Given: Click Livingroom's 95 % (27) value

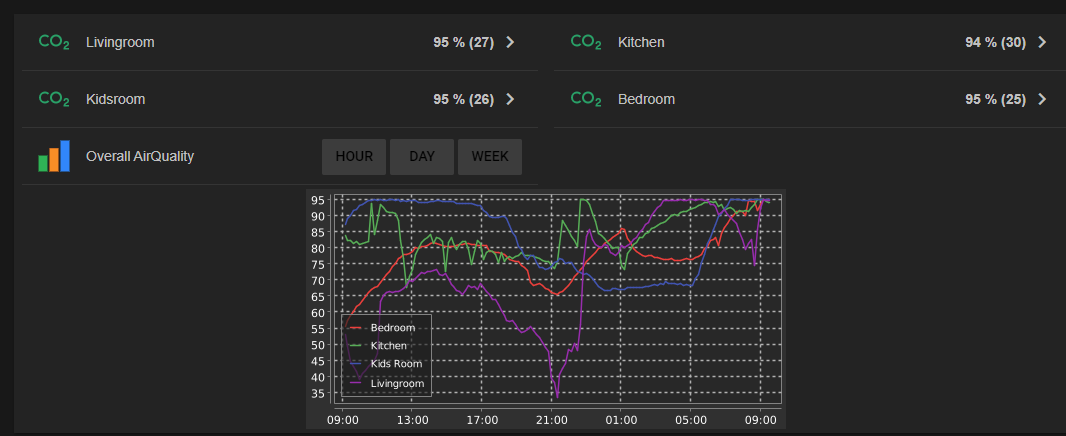Looking at the screenshot, I should click(x=463, y=42).
